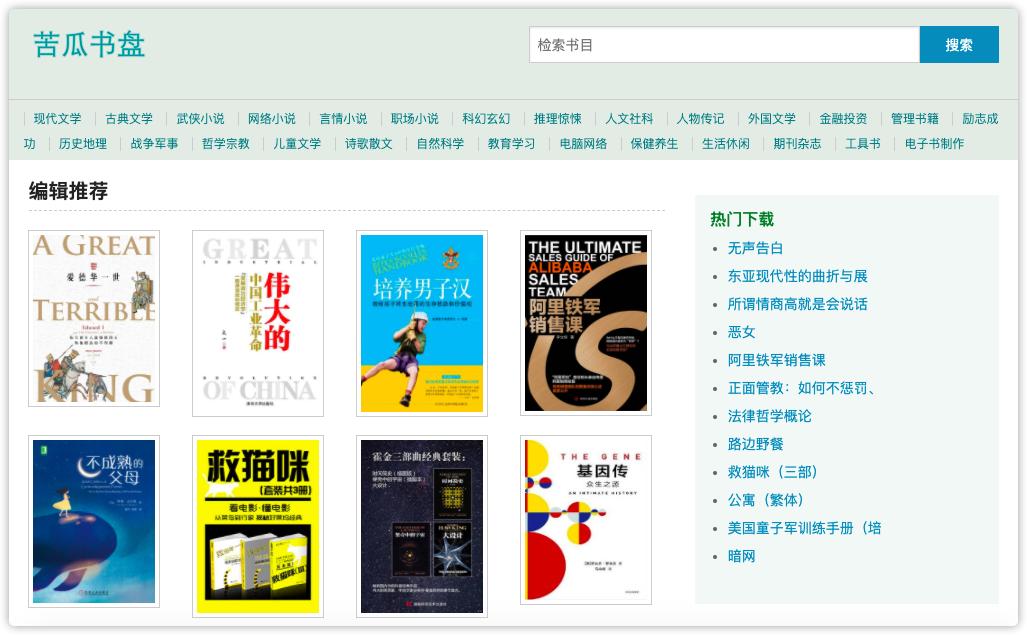Click the 培养男子汉 book cover thumbnail
Screen dimensions: 1027x635
421,324
